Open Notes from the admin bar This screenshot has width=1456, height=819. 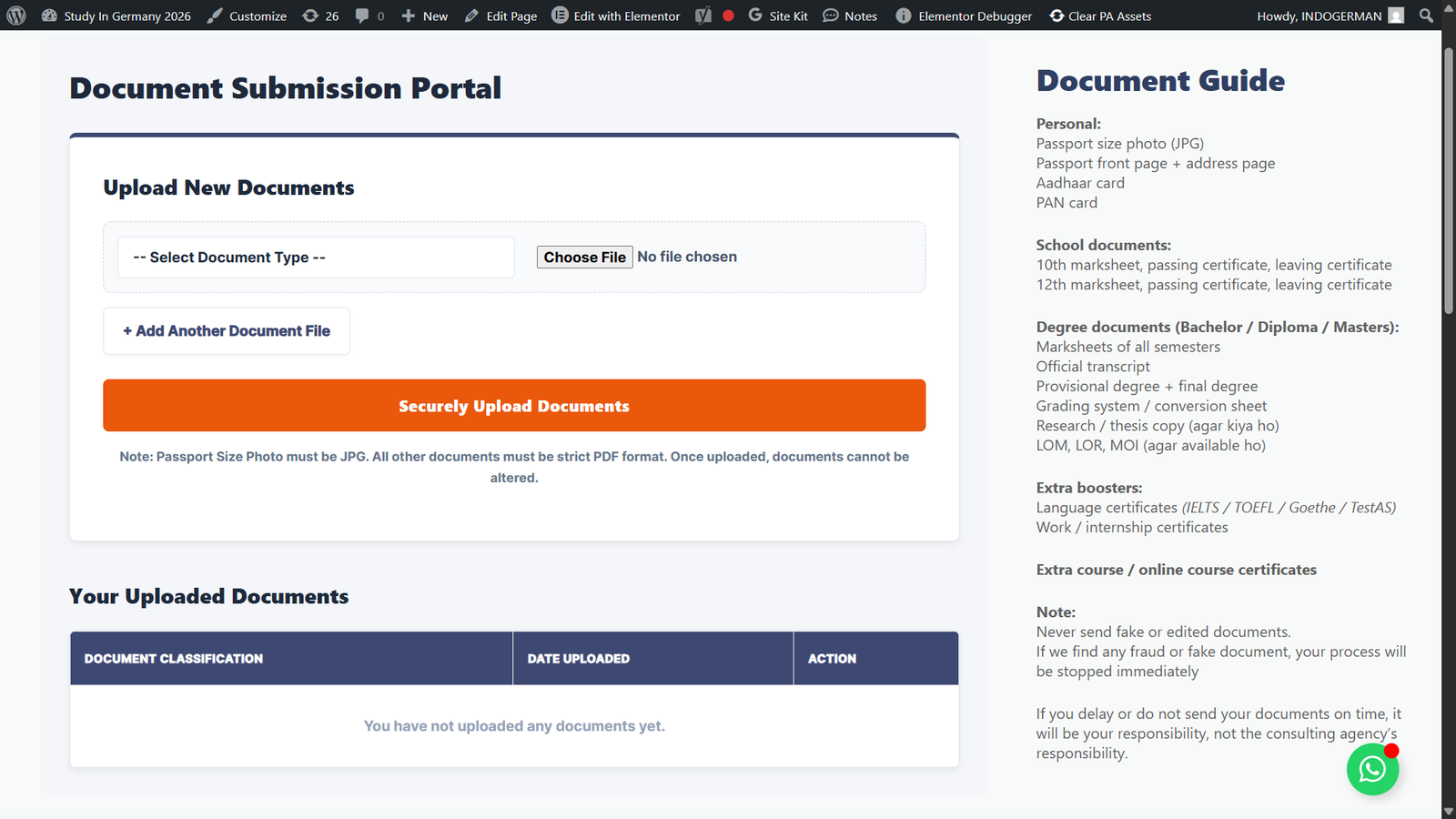click(848, 15)
